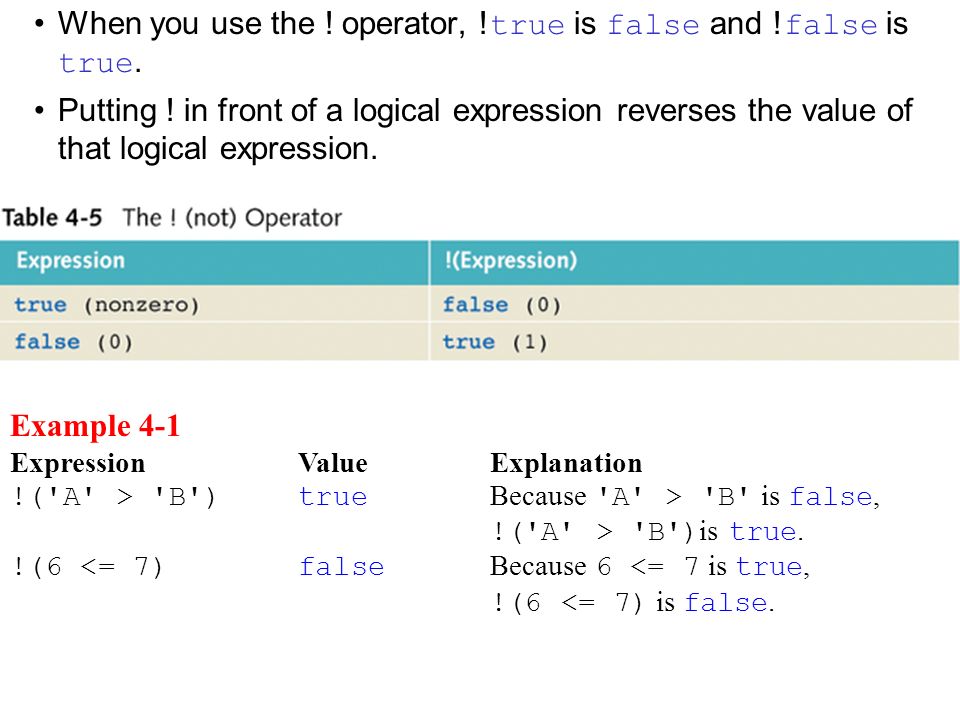The height and width of the screenshot is (720, 960).
Task: Click the line 'that logical expression.'
Action: pos(217,149)
